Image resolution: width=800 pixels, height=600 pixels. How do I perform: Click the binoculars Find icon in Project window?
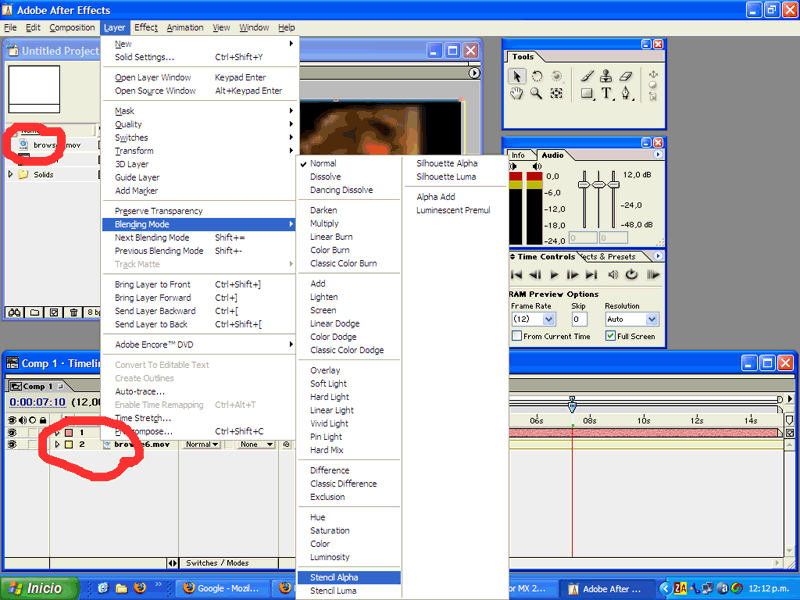14,312
